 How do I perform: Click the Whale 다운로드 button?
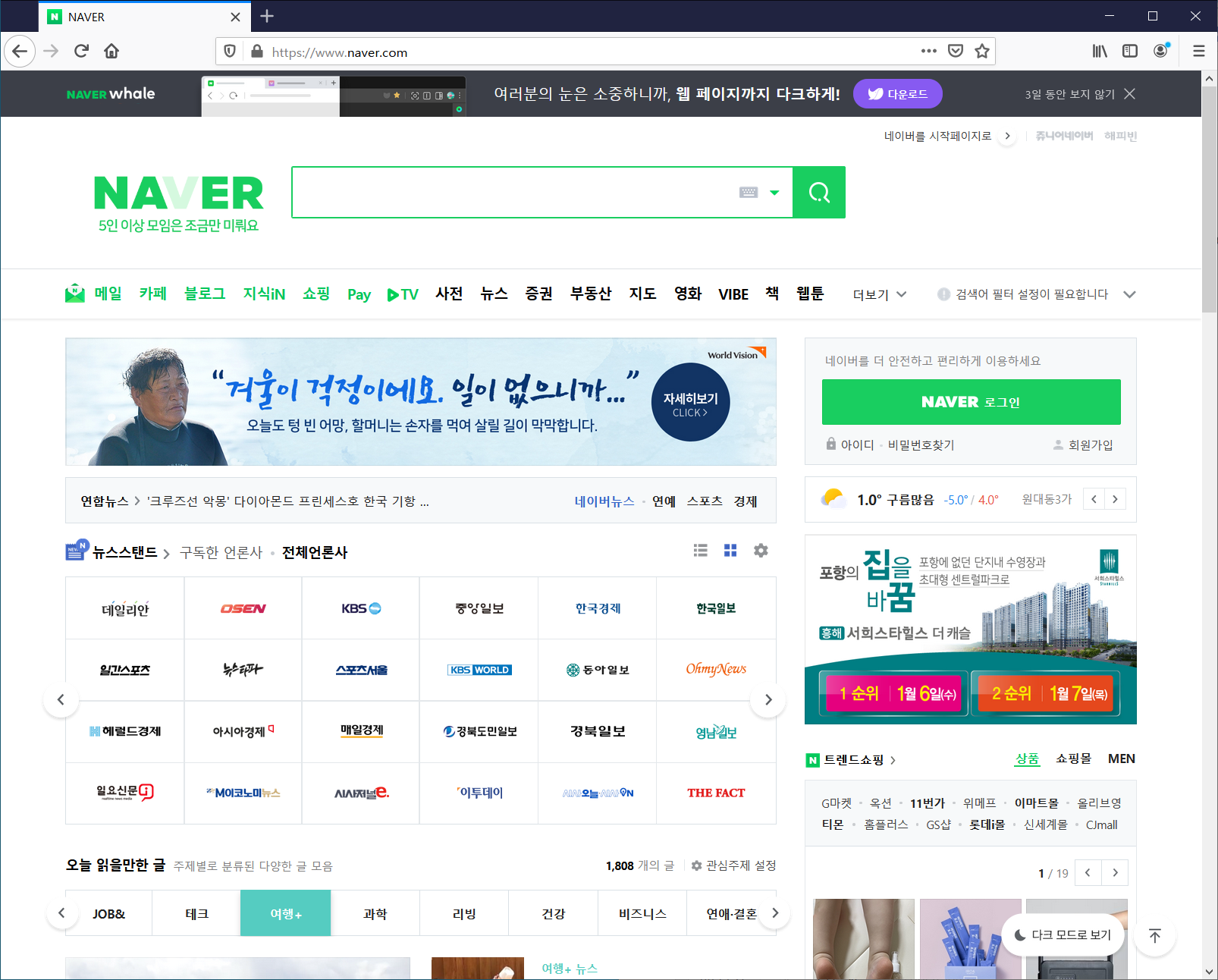[x=898, y=94]
